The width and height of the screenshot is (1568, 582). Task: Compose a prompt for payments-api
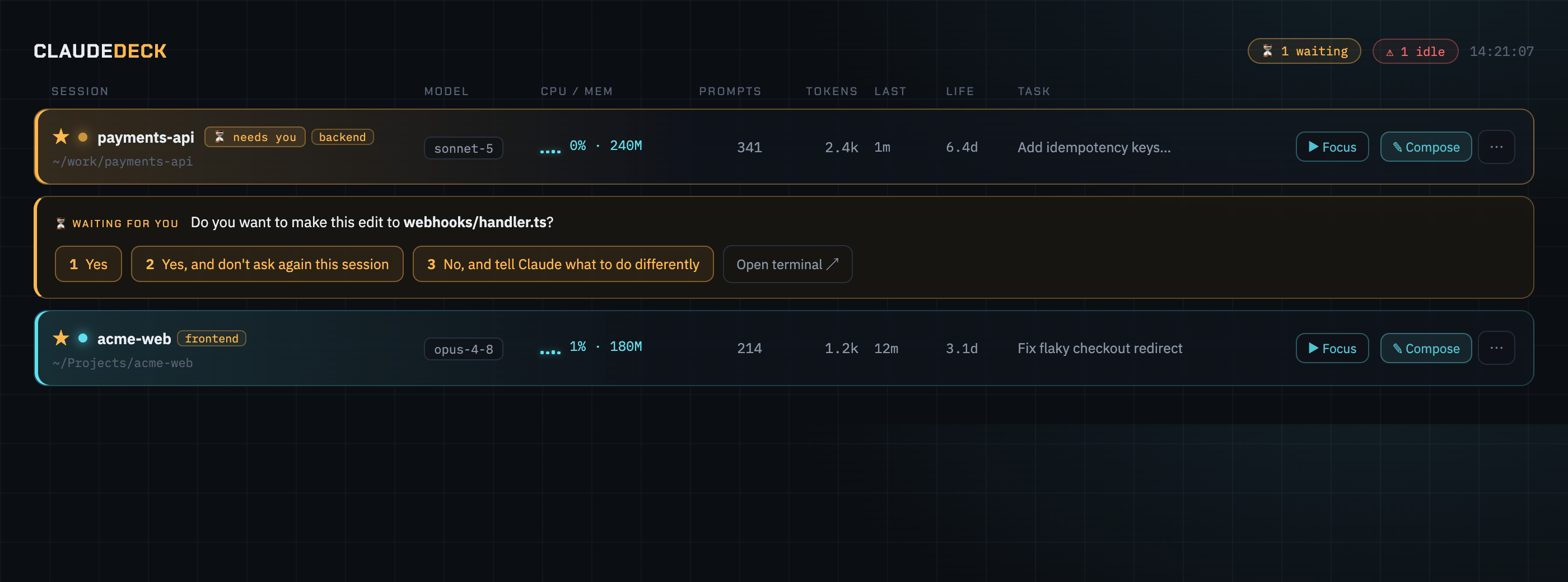point(1426,147)
